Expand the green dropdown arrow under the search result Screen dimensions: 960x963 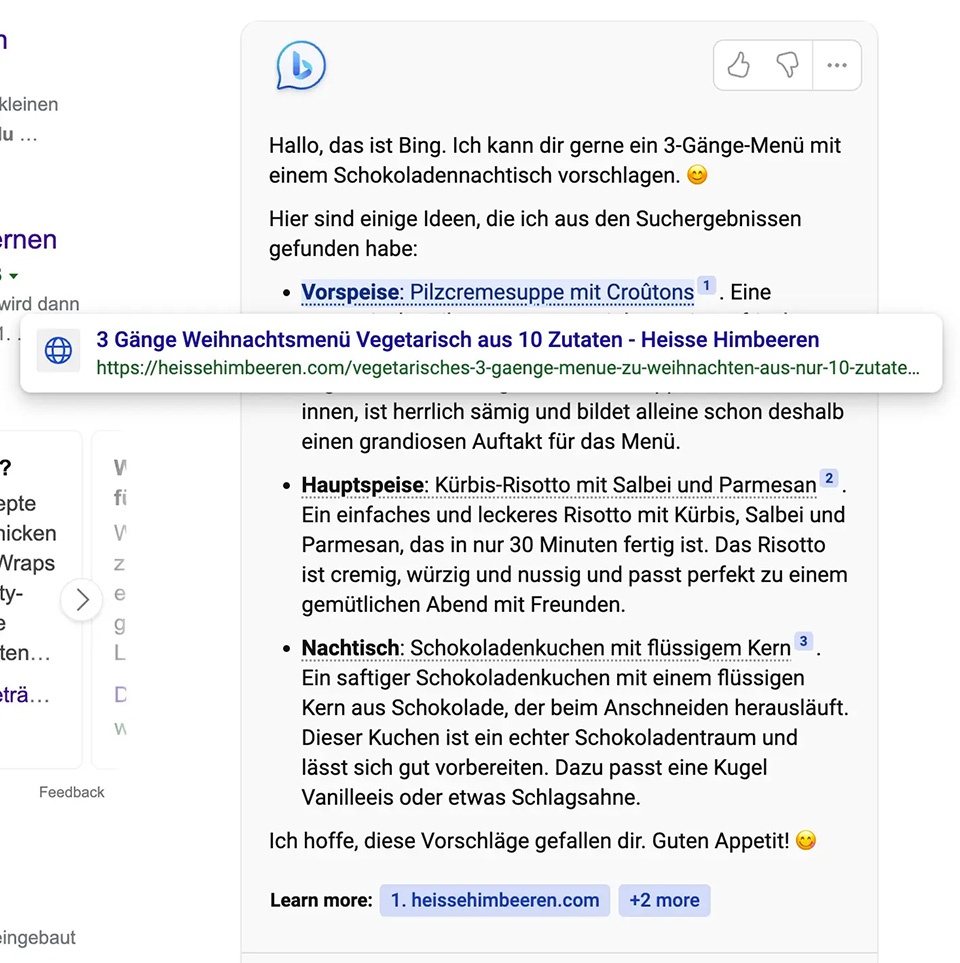[14, 276]
